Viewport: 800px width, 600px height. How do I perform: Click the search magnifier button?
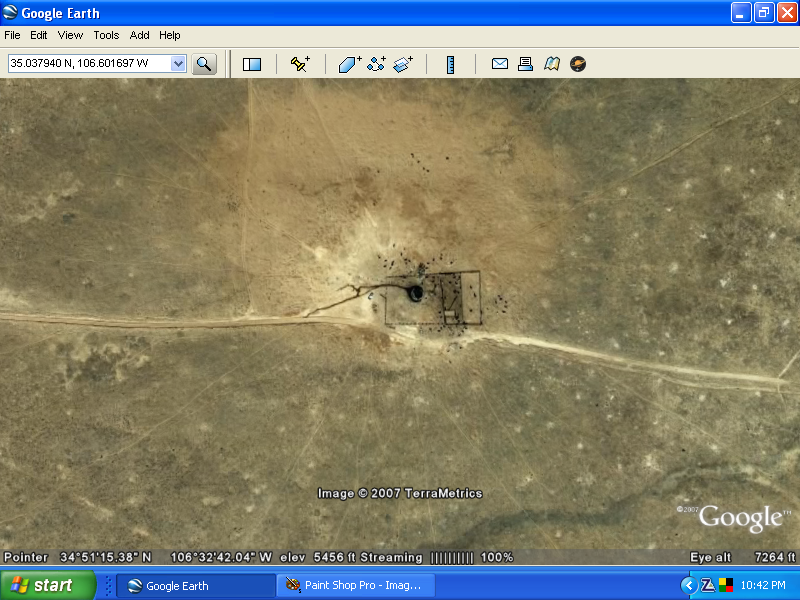point(204,64)
